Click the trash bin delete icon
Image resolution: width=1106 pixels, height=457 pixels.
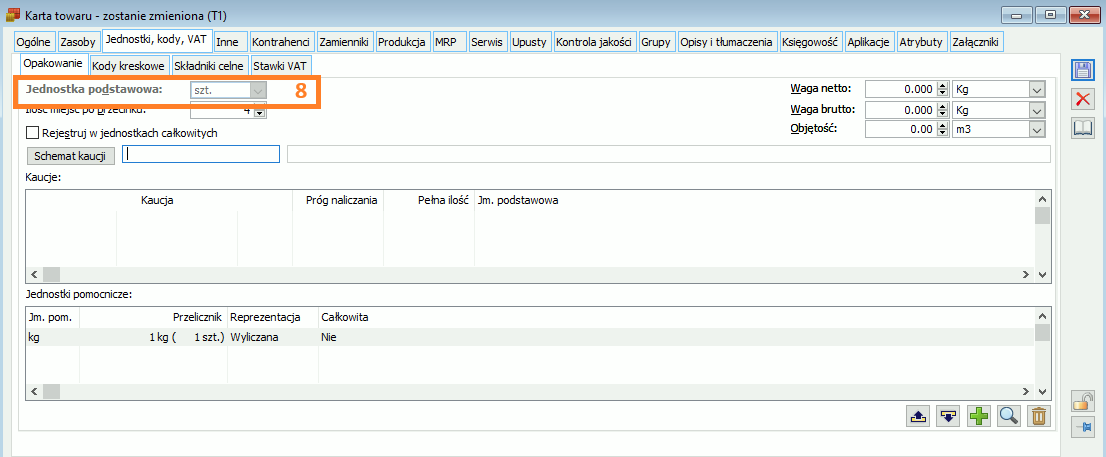[1038, 416]
